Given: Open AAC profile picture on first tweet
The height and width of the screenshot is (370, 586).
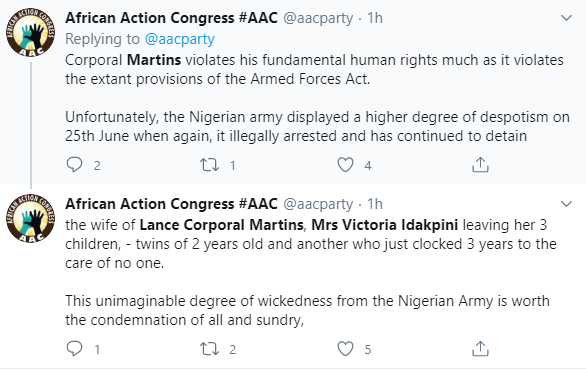Looking at the screenshot, I should click(30, 33).
